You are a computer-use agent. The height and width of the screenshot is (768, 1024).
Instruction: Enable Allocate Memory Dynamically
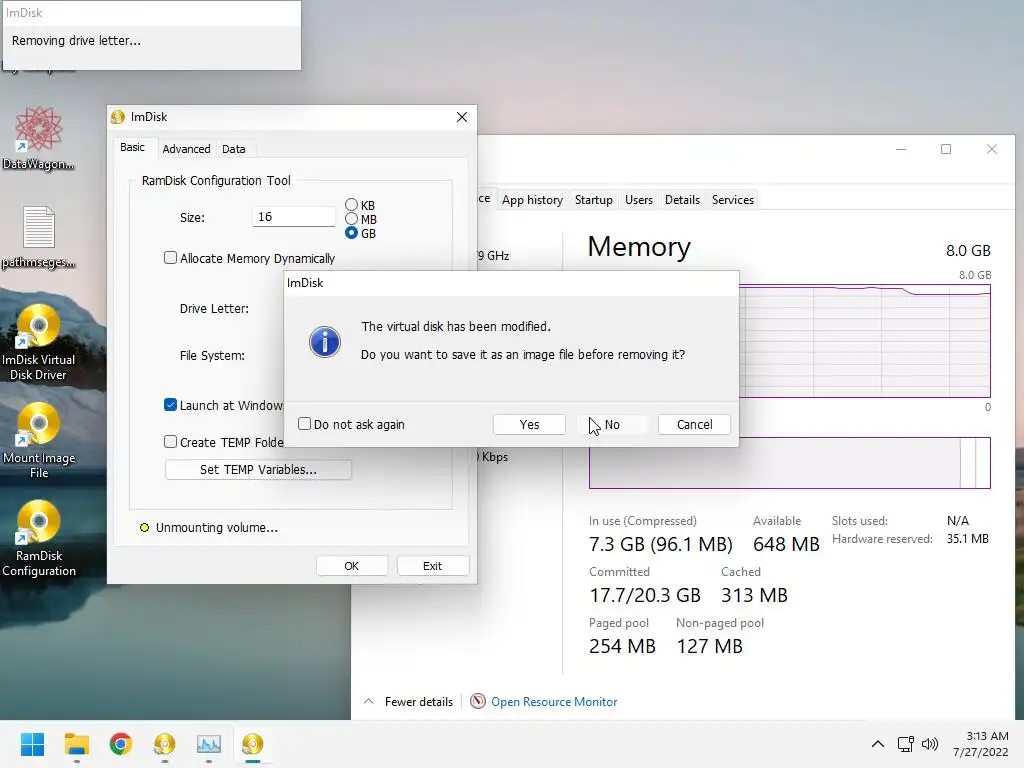(x=170, y=258)
